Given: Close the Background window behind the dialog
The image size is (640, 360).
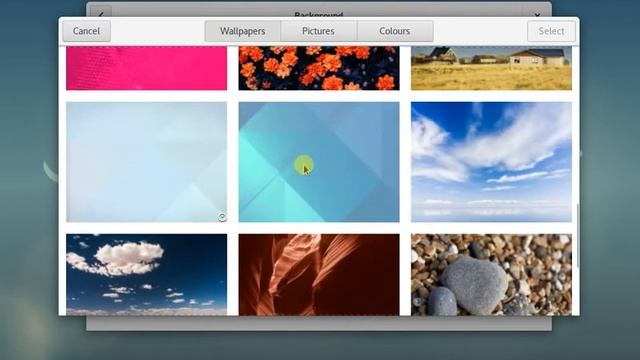Looking at the screenshot, I should point(537,14).
